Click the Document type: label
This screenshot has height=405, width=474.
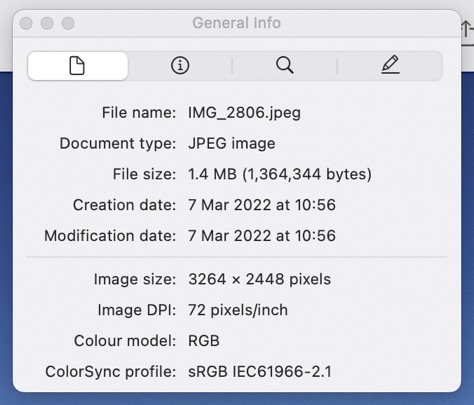coord(118,144)
